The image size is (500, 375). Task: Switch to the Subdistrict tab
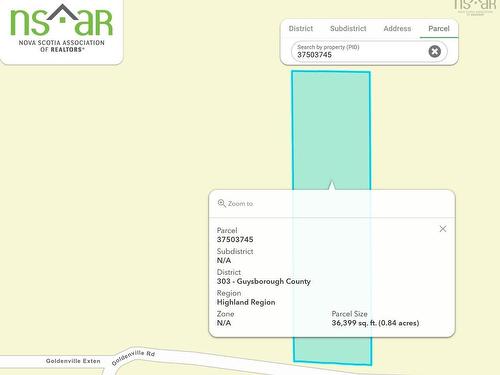tap(348, 29)
